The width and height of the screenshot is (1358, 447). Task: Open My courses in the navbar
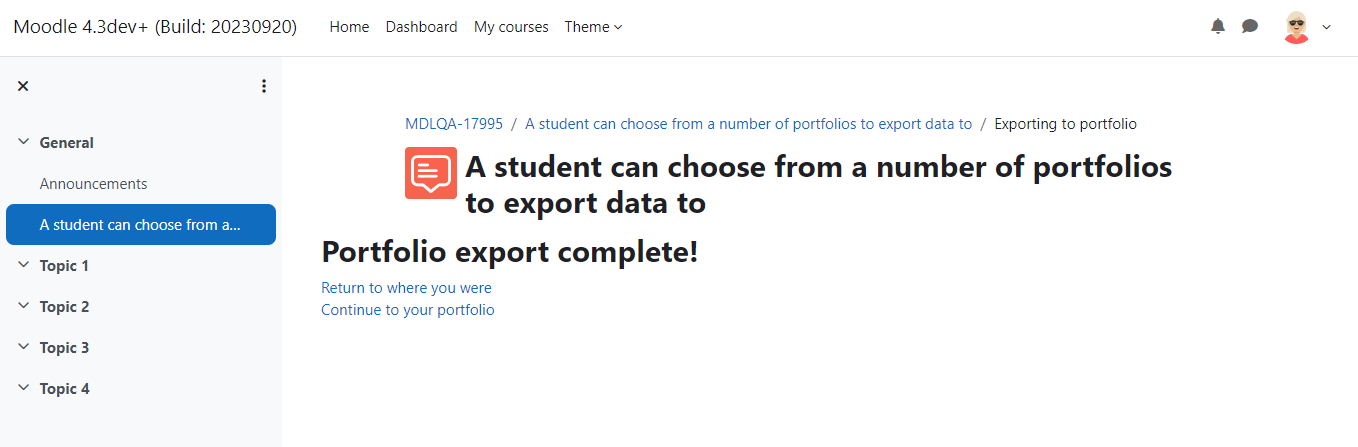click(x=511, y=27)
